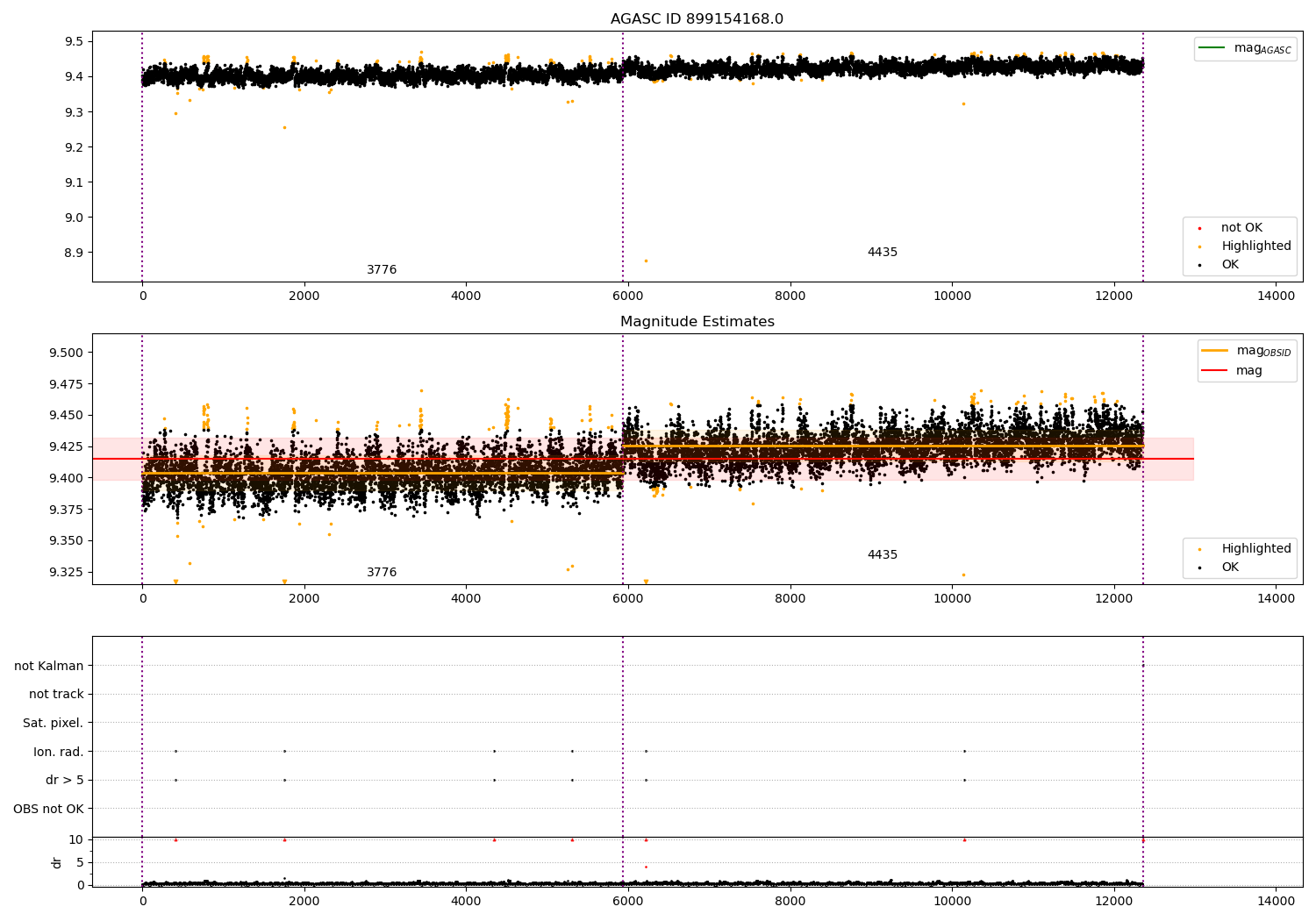This screenshot has width=1316, height=921.
Task: Click obsid label '3776' in the AGASC ID plot
Action: click(x=382, y=270)
